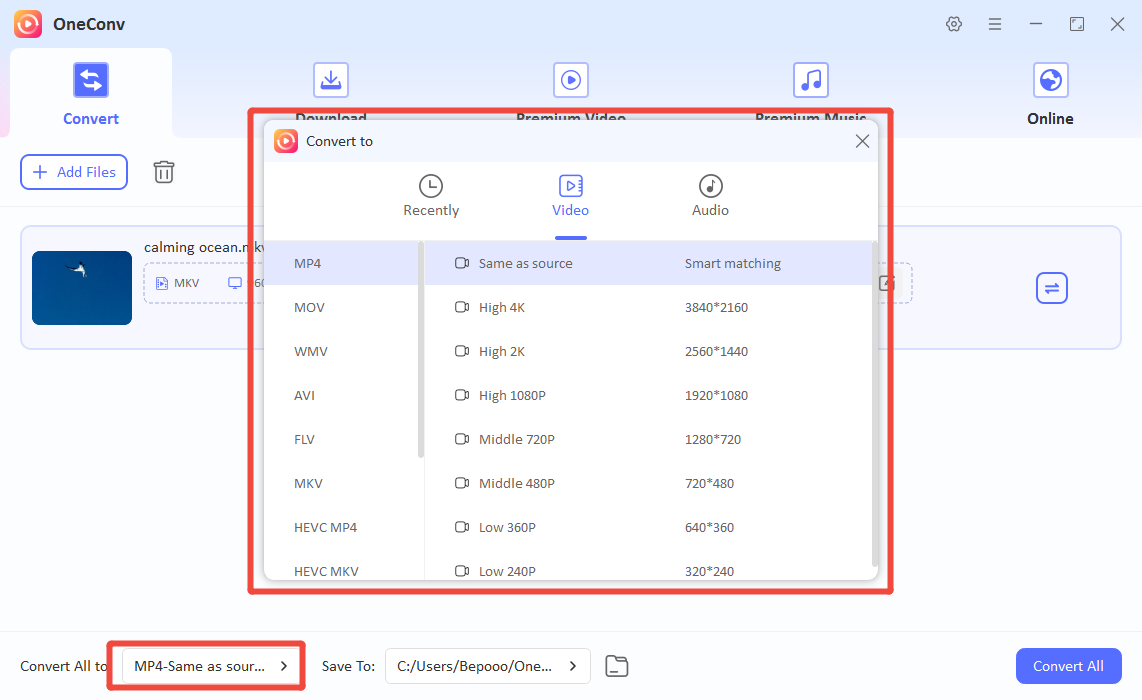Close the Convert to dialog

862,141
